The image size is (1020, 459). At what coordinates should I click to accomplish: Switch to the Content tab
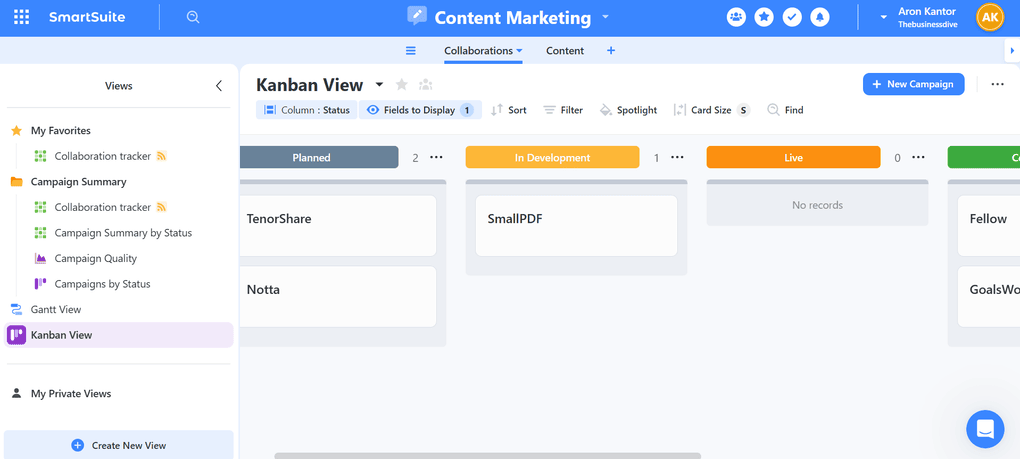coord(565,51)
